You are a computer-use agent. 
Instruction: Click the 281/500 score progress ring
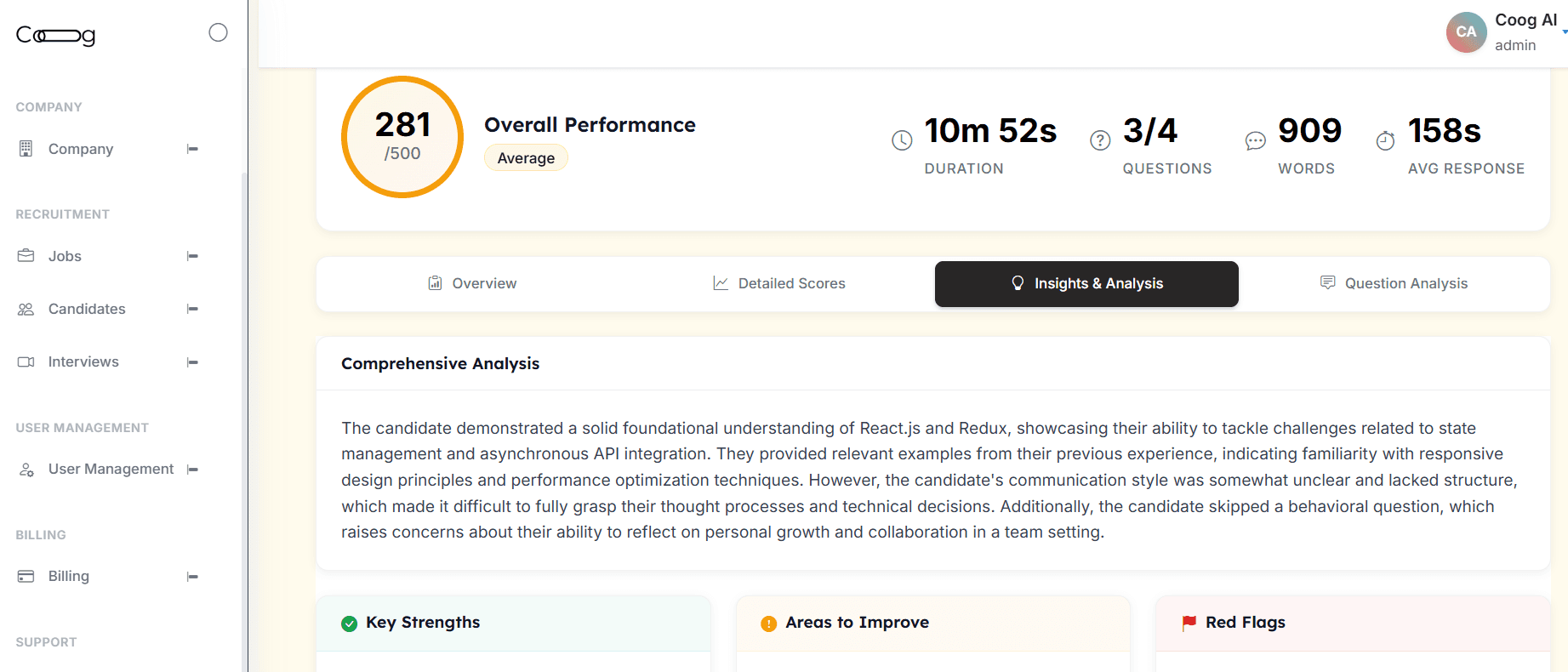point(402,137)
